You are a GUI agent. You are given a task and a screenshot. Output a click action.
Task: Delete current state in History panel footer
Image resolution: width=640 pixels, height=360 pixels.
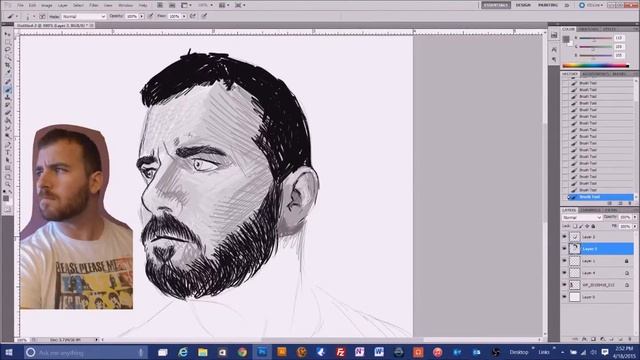coord(630,203)
